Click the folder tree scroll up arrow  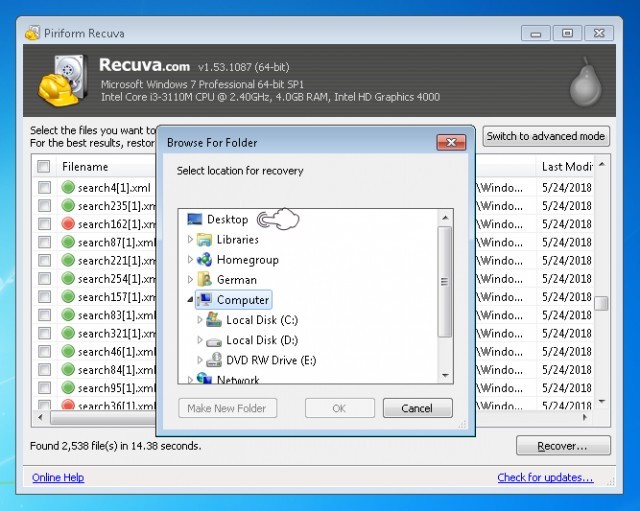445,218
